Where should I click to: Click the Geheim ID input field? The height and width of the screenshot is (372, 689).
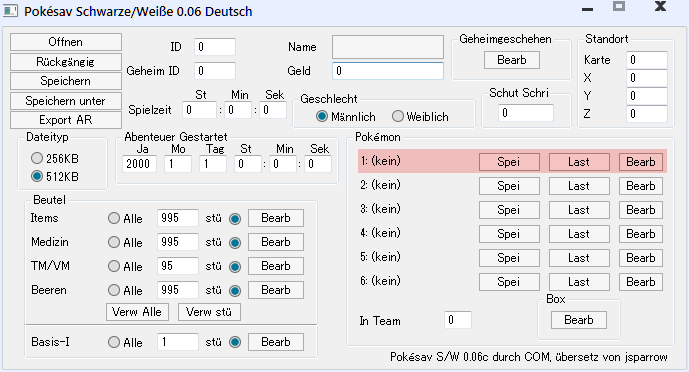[x=215, y=71]
